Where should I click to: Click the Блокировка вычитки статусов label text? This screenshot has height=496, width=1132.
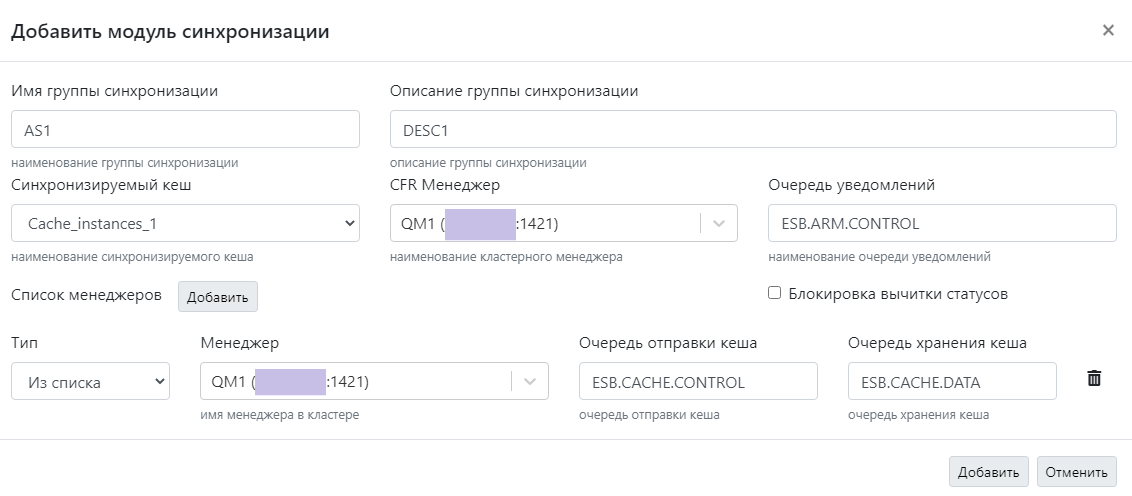click(x=897, y=294)
